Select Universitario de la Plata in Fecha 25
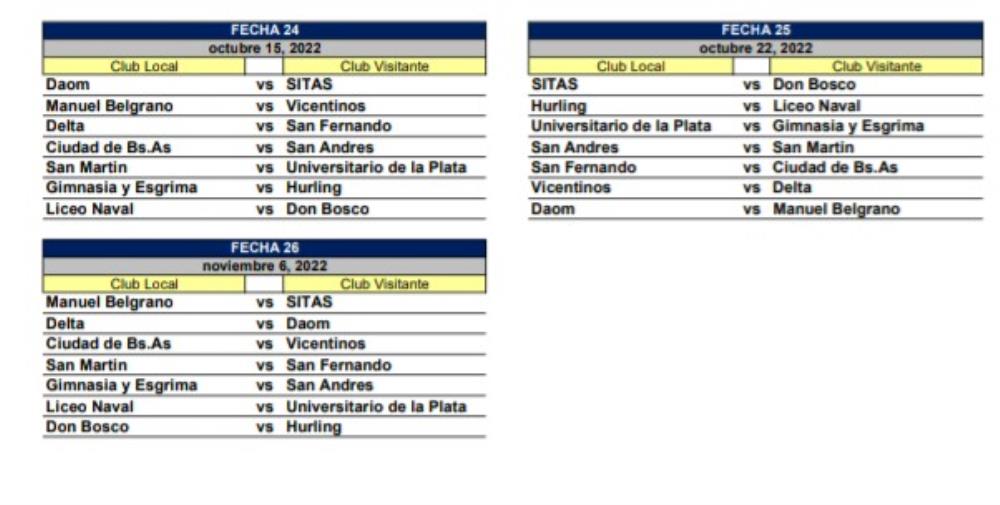Screen dimensions: 1000x505 click(x=620, y=126)
